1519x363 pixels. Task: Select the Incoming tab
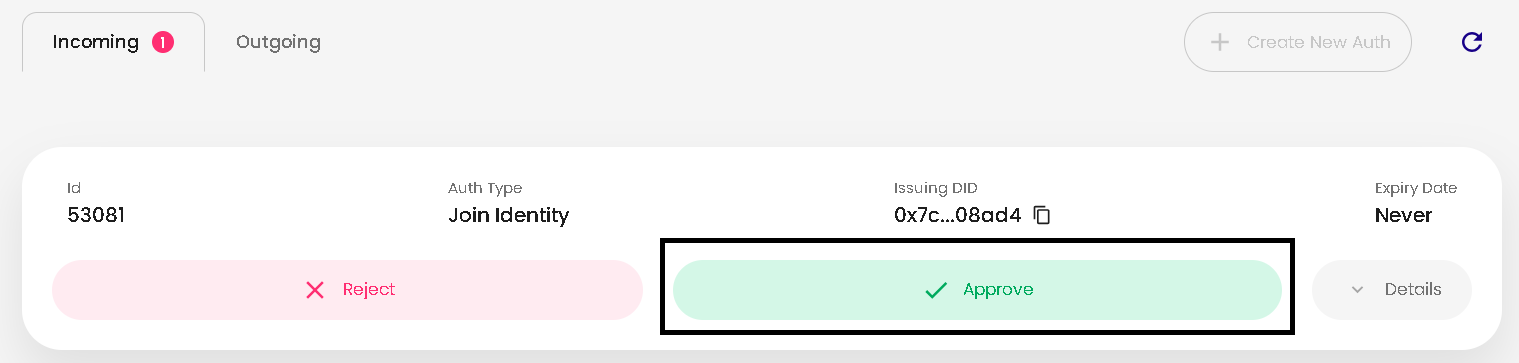tap(113, 42)
